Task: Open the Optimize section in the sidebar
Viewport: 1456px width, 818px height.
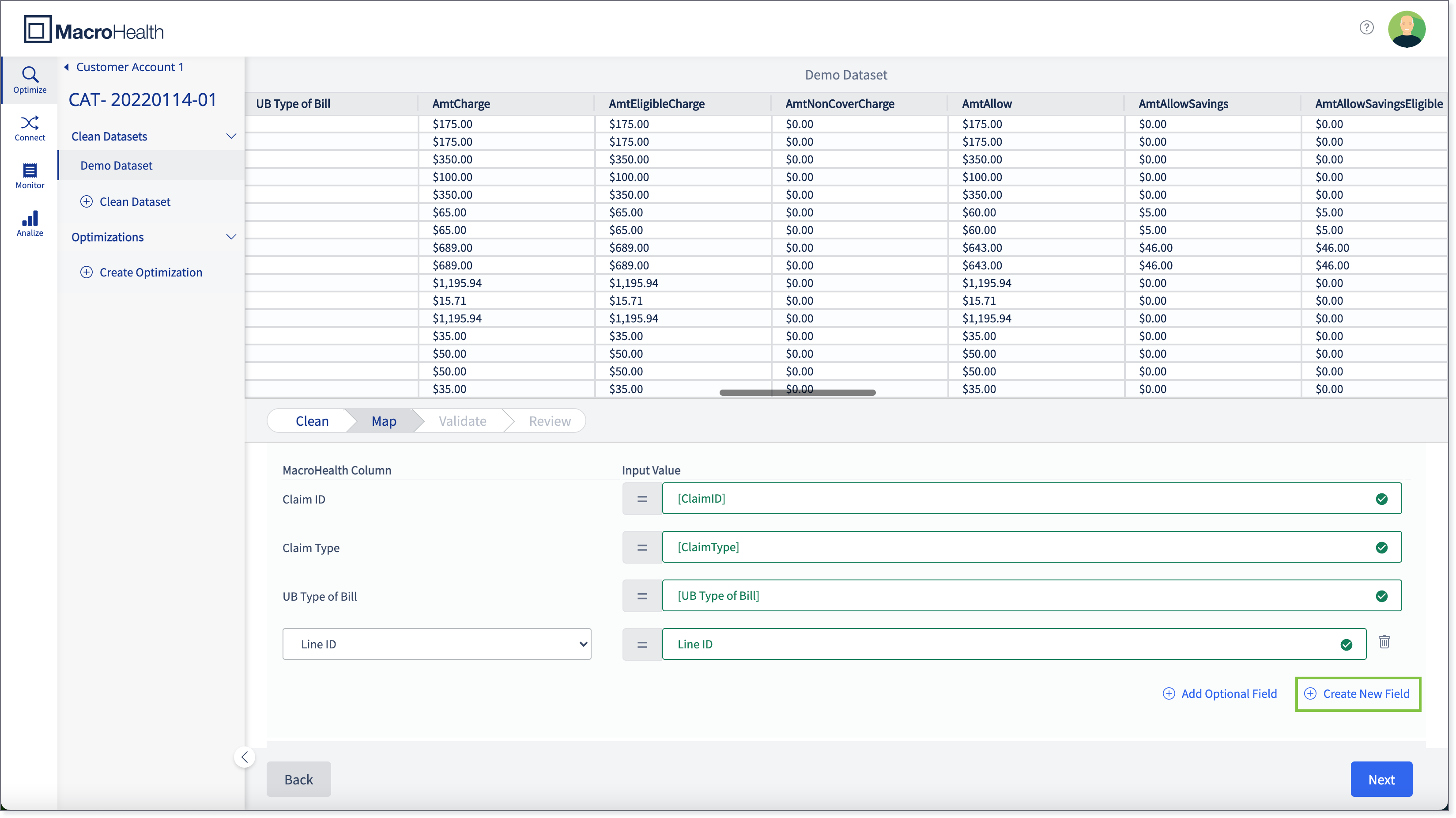Action: pyautogui.click(x=30, y=80)
